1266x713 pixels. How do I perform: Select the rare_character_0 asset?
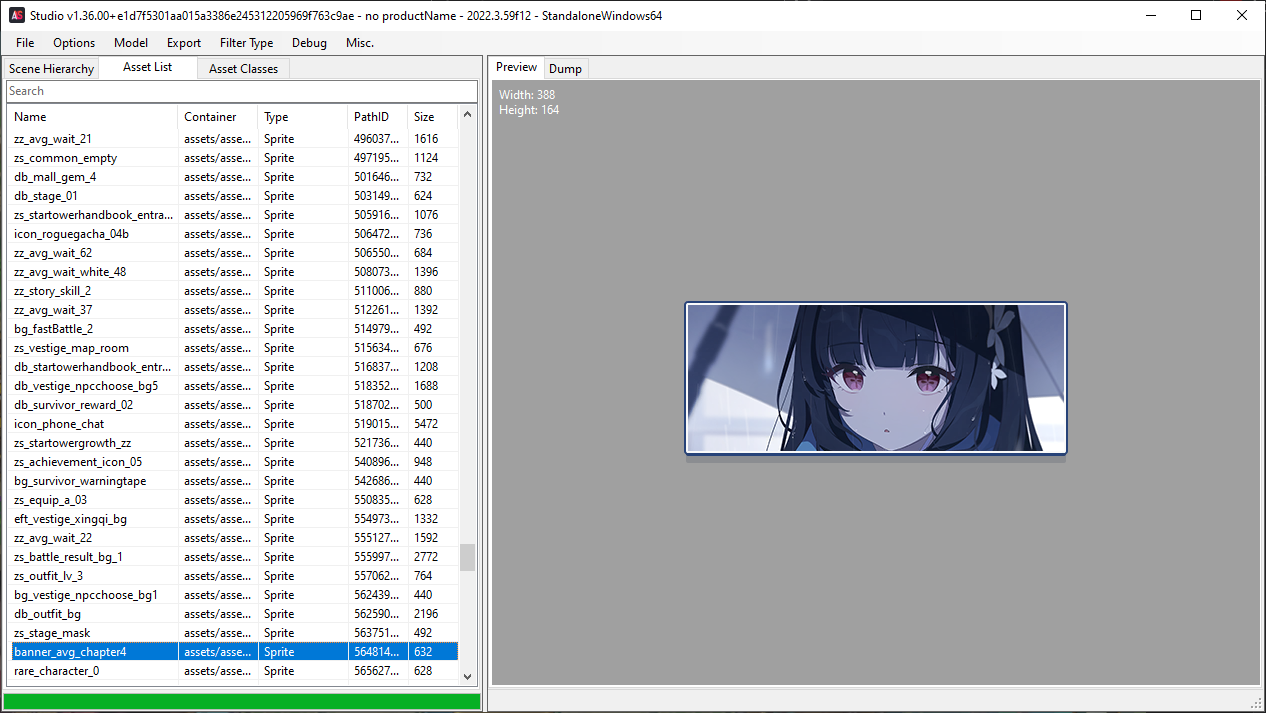(233, 671)
